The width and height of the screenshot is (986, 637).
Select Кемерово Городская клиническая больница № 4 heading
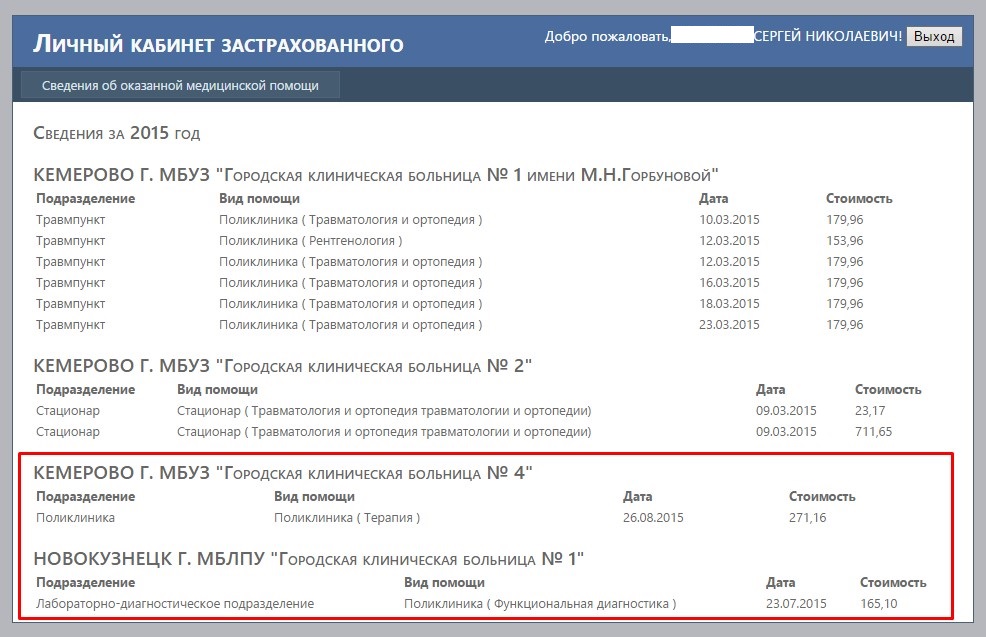coord(282,473)
